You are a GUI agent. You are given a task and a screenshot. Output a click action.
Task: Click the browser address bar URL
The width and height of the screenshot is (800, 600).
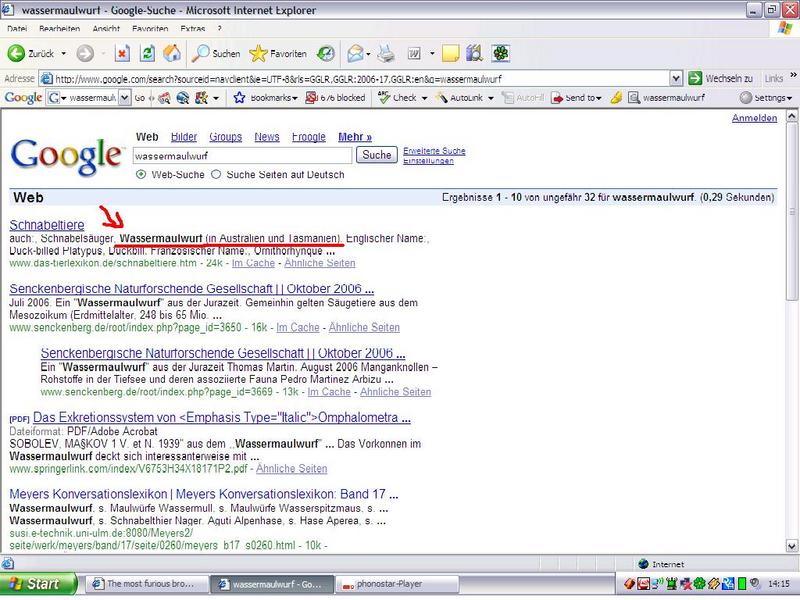click(x=278, y=79)
